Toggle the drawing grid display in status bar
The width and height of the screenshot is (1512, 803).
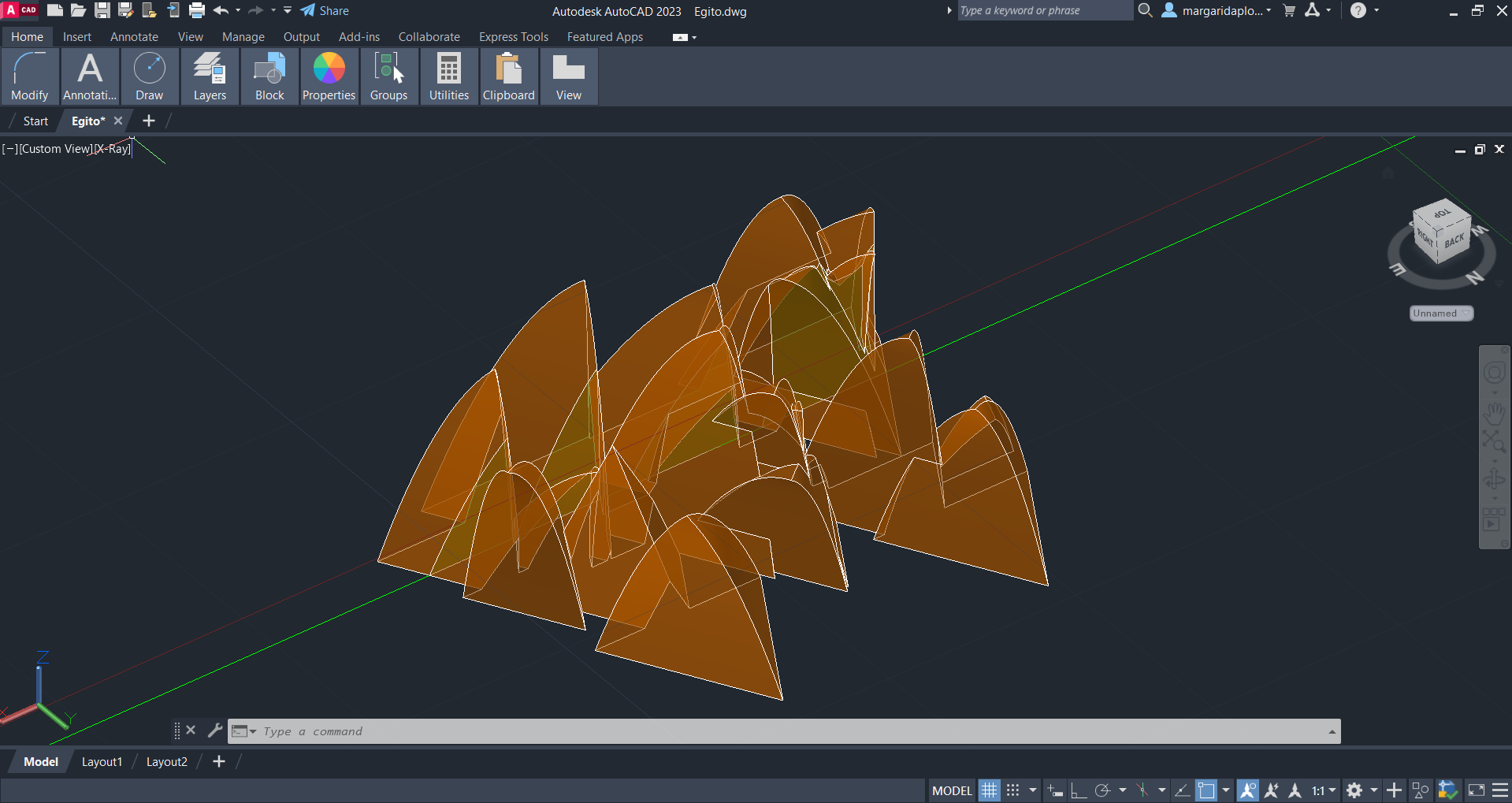[989, 790]
